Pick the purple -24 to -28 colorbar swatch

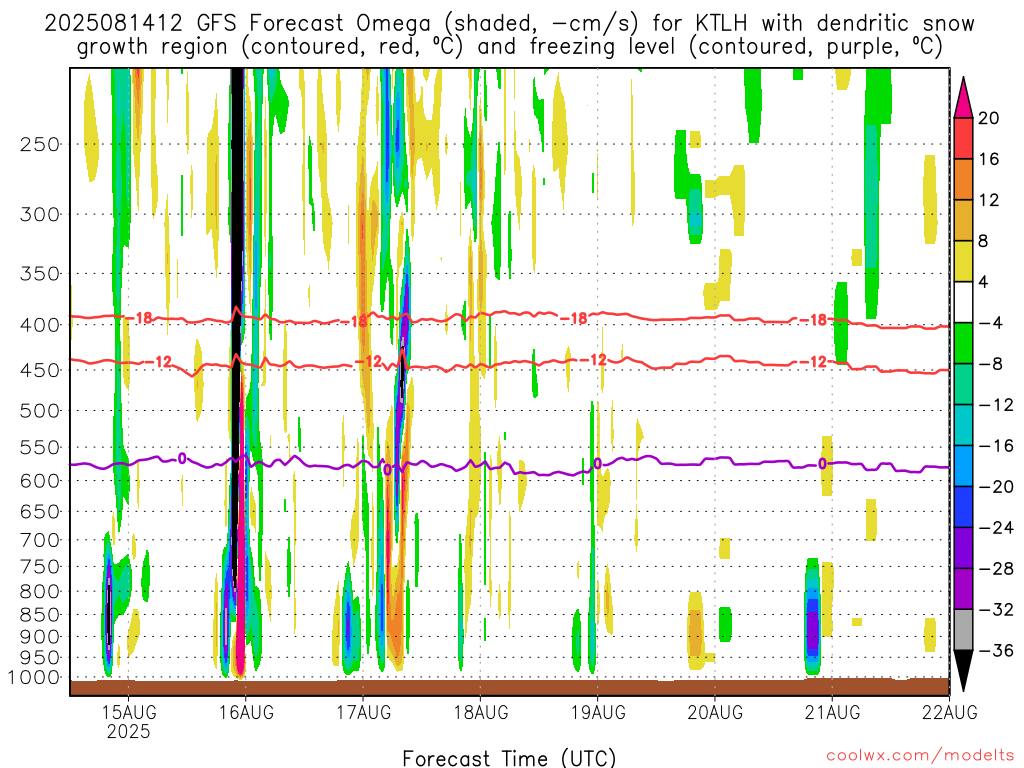click(963, 548)
